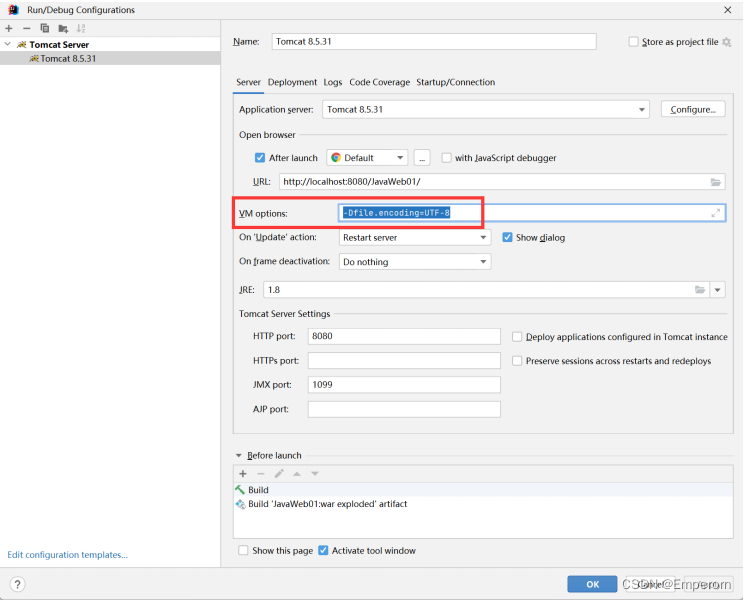Viewport: 746px width, 601px height.
Task: Toggle the Show dialog checkbox
Action: [507, 237]
